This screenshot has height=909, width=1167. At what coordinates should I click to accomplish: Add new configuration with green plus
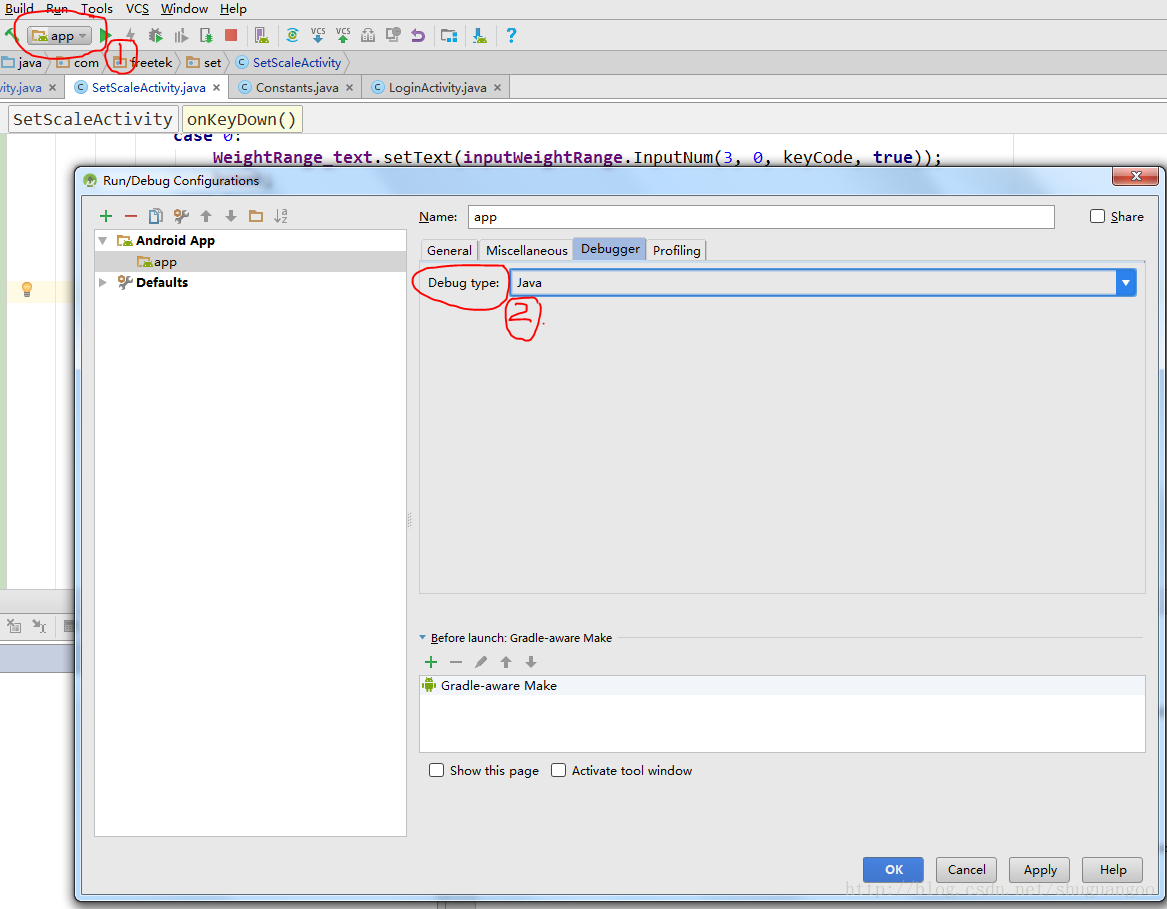pyautogui.click(x=106, y=216)
